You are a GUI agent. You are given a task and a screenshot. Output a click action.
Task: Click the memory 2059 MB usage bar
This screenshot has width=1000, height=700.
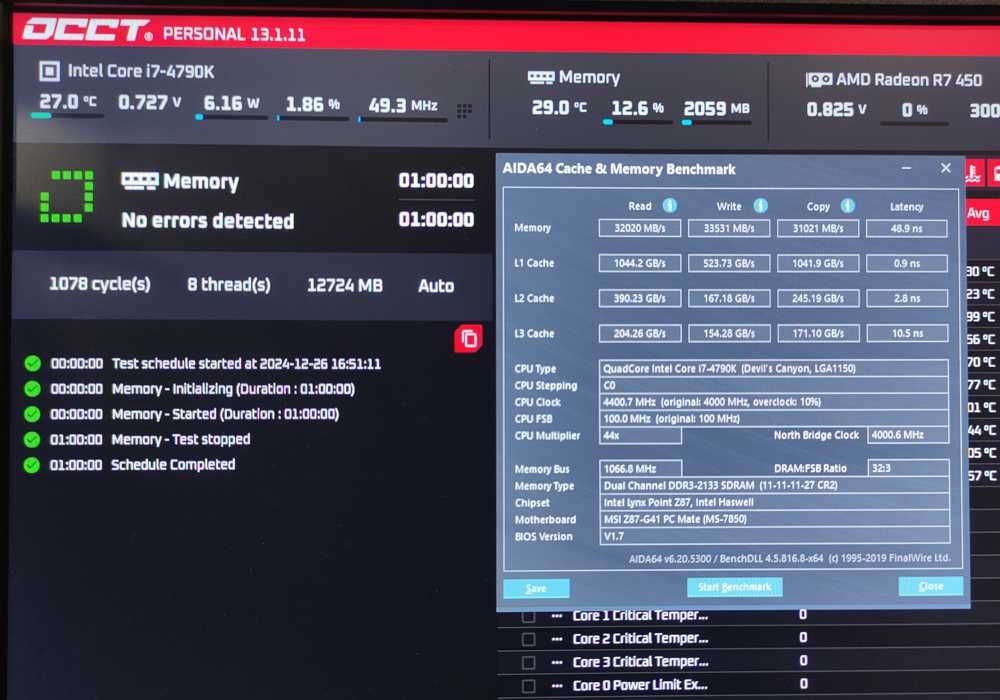click(717, 122)
